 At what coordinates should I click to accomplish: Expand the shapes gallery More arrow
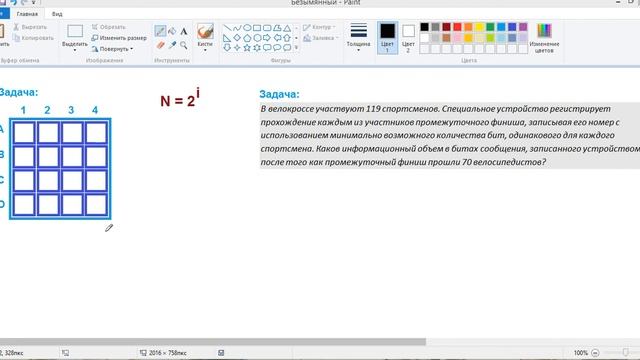pos(296,48)
